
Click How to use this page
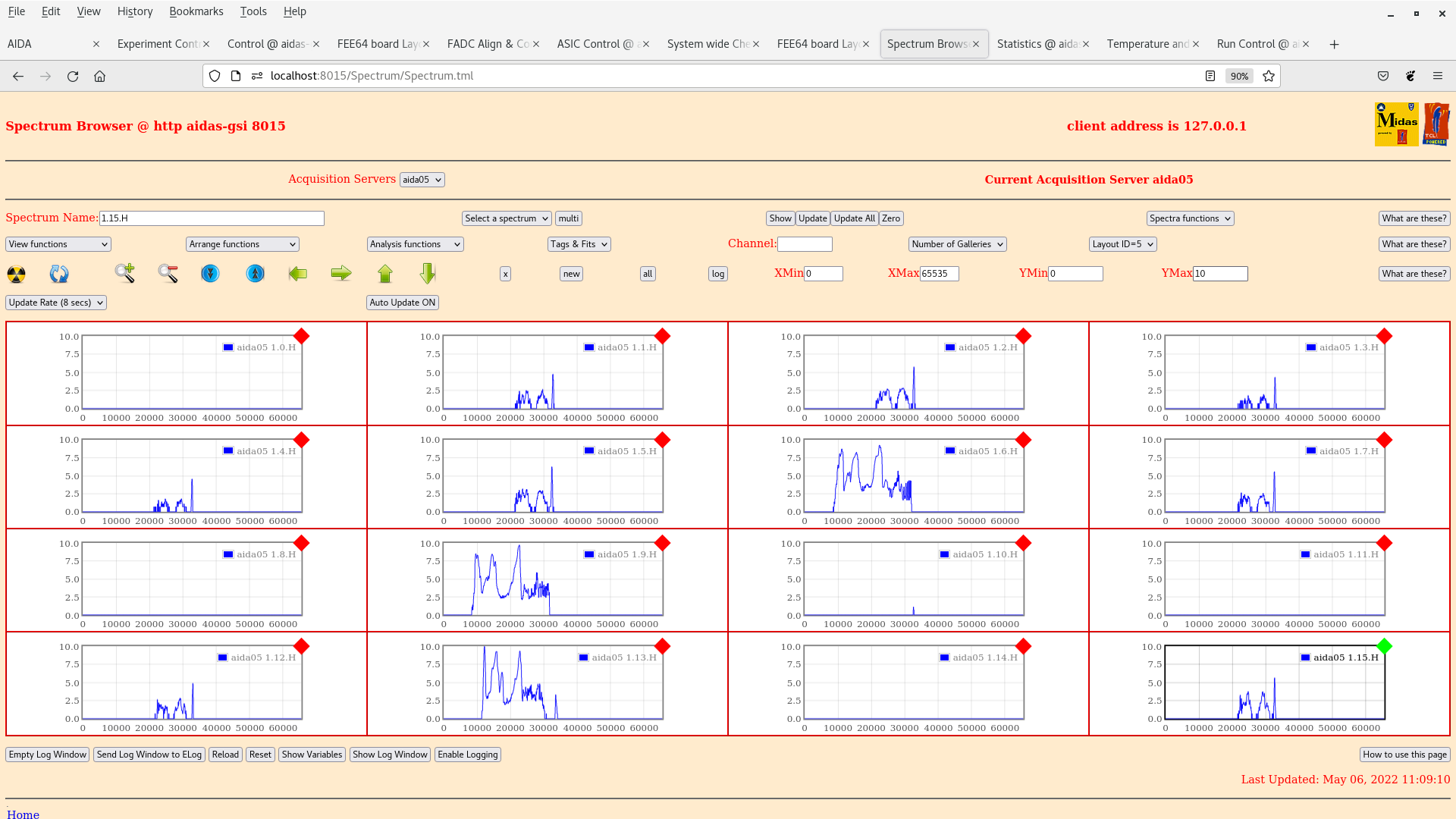1404,755
